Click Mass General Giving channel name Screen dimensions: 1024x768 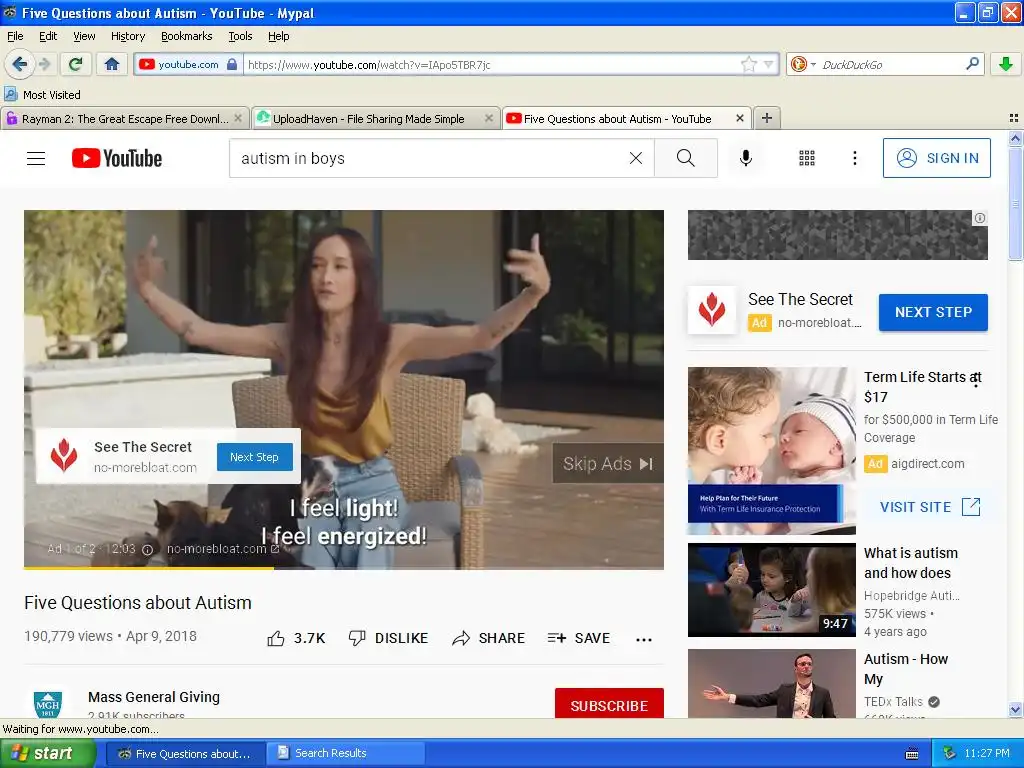(153, 697)
